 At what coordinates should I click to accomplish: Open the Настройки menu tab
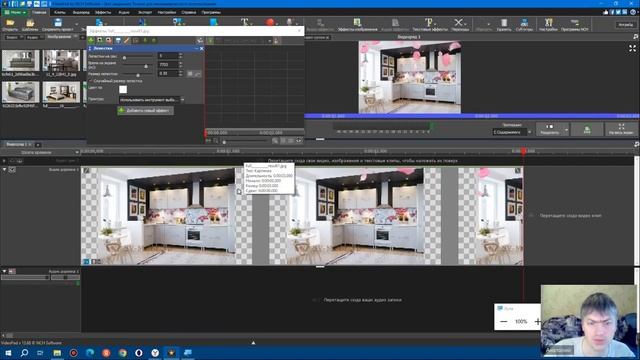point(167,12)
